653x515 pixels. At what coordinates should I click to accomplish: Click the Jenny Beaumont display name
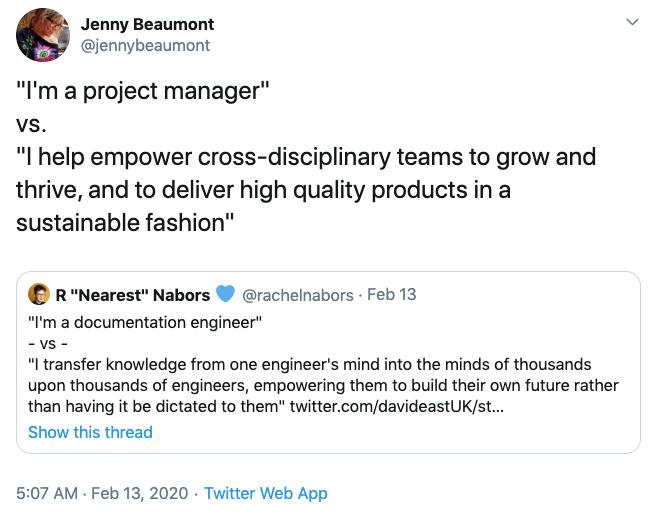tap(146, 24)
